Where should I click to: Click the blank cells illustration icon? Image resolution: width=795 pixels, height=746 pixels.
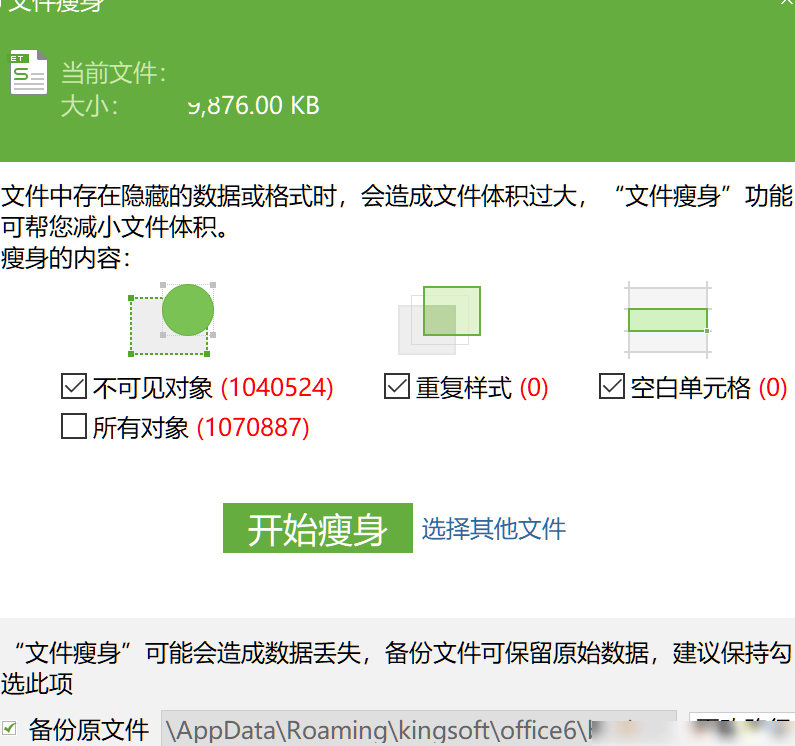click(668, 320)
